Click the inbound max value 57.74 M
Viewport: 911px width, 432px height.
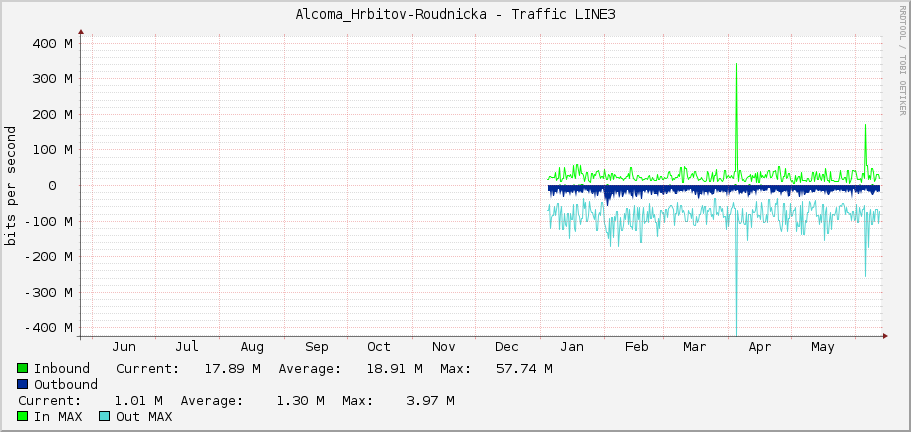pos(525,369)
